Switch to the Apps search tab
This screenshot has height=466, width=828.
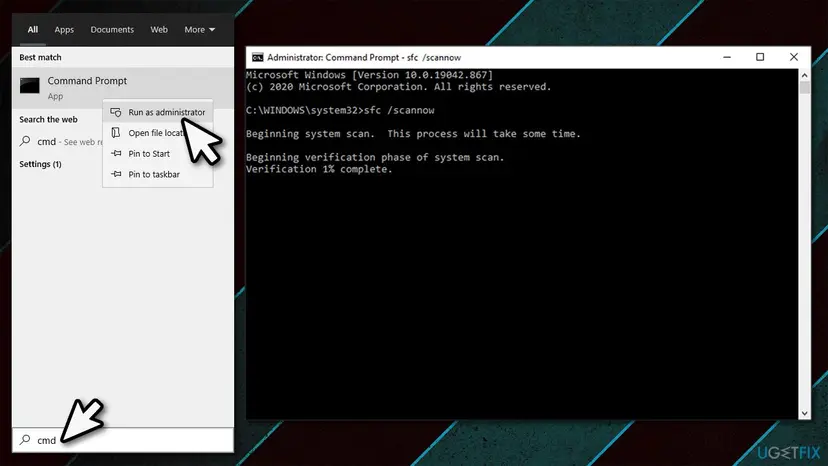coord(64,30)
